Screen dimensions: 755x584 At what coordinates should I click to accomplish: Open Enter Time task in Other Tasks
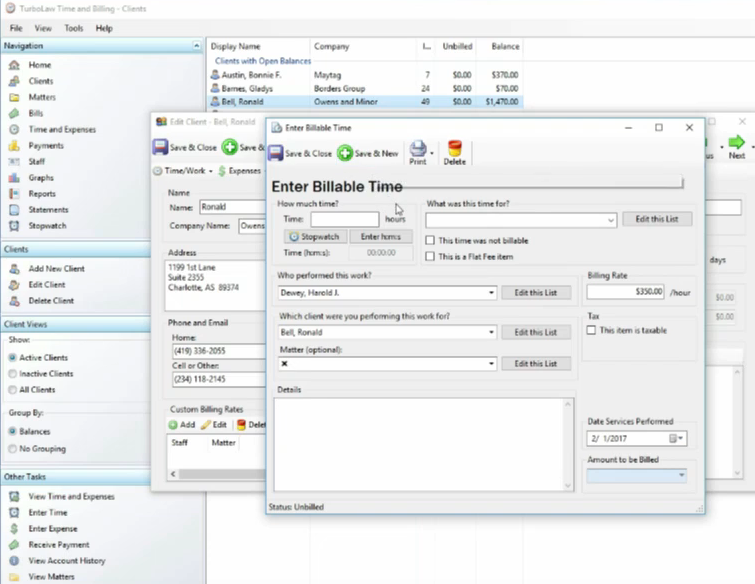48,513
